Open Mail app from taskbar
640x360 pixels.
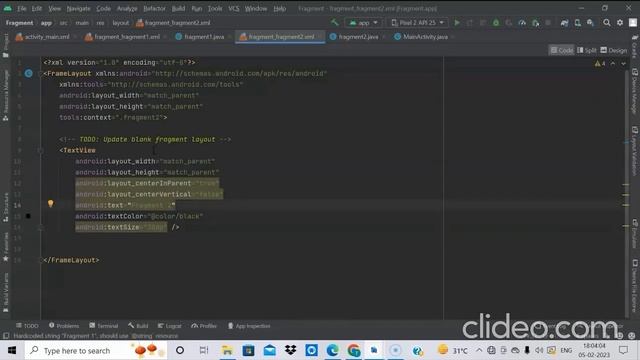click(269, 350)
